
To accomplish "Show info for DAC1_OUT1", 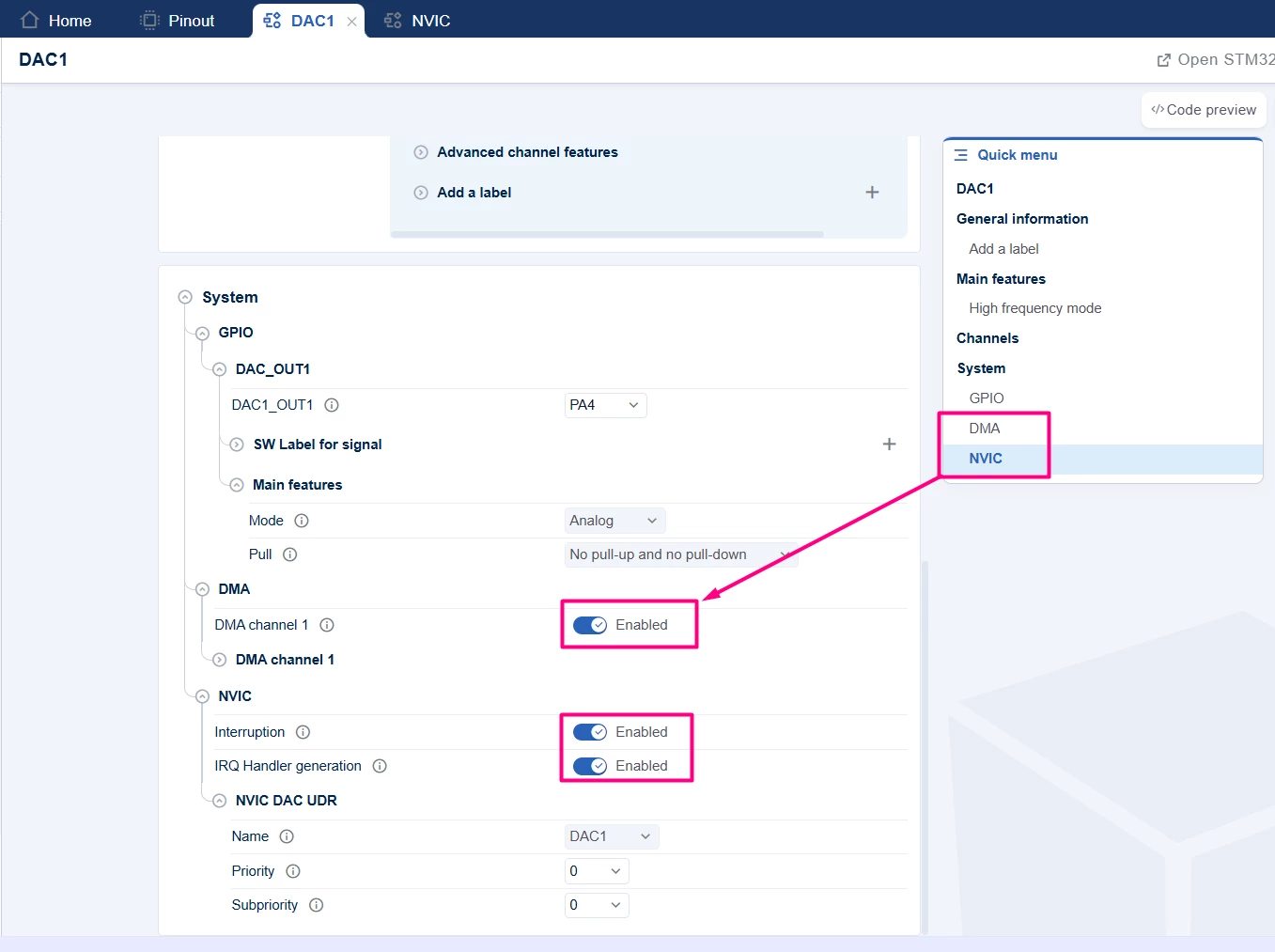I will [332, 405].
